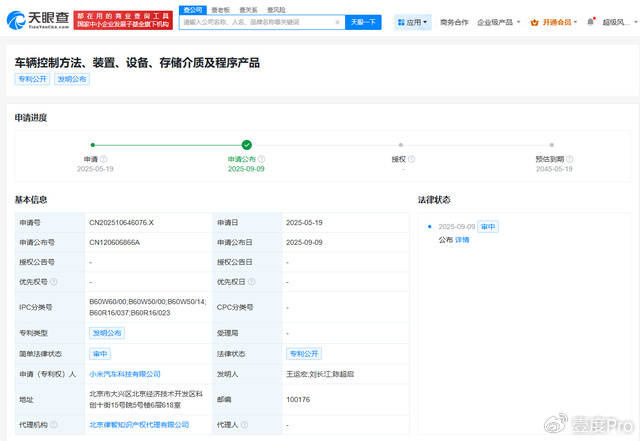Viewport: 640px width, 441px height.
Task: Switch to the 查风险 search tab
Action: pos(276,10)
